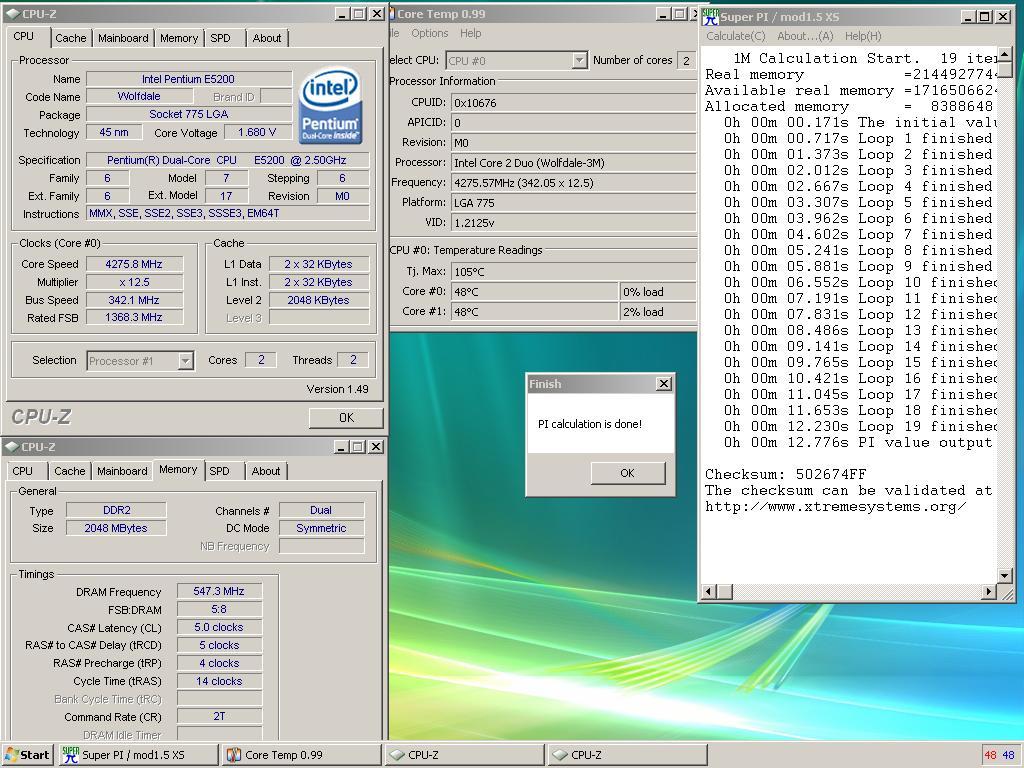This screenshot has height=768, width=1024.
Task: Open the Start menu
Action: coord(27,755)
